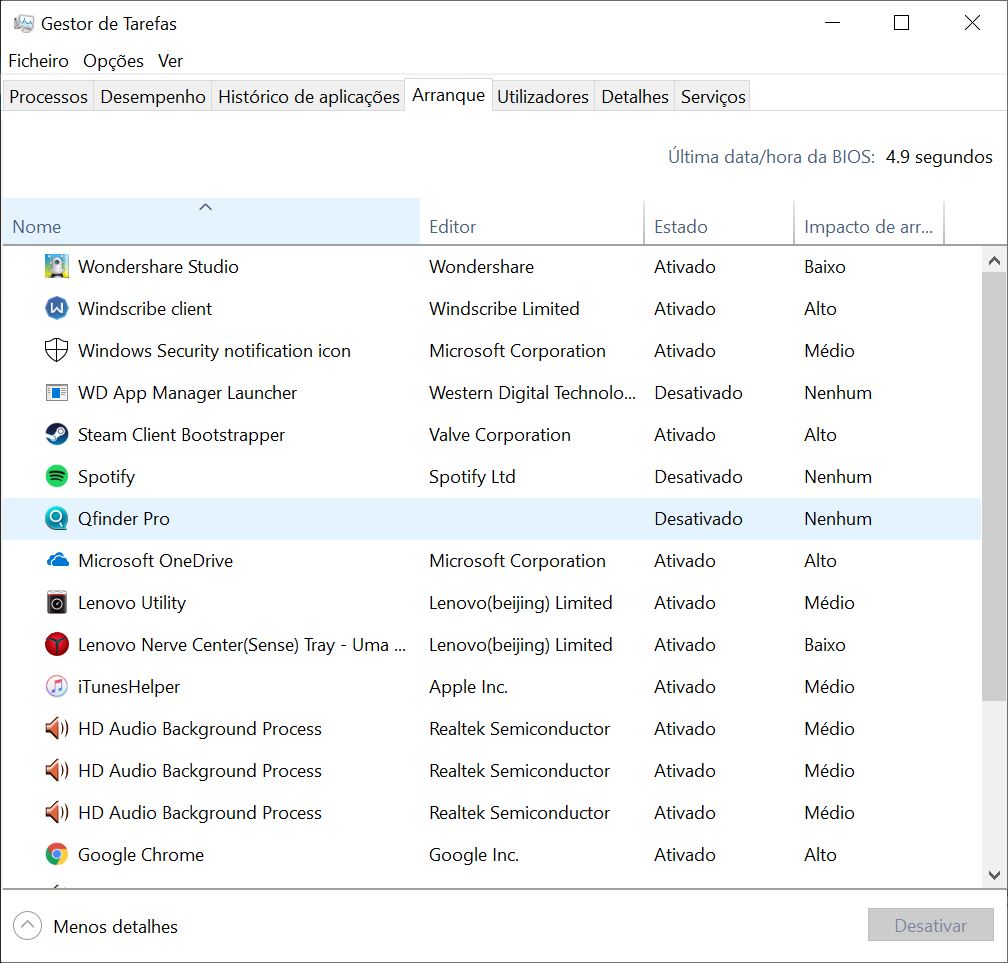Image resolution: width=1008 pixels, height=963 pixels.
Task: Click Google Inc. publisher cell
Action: click(473, 855)
